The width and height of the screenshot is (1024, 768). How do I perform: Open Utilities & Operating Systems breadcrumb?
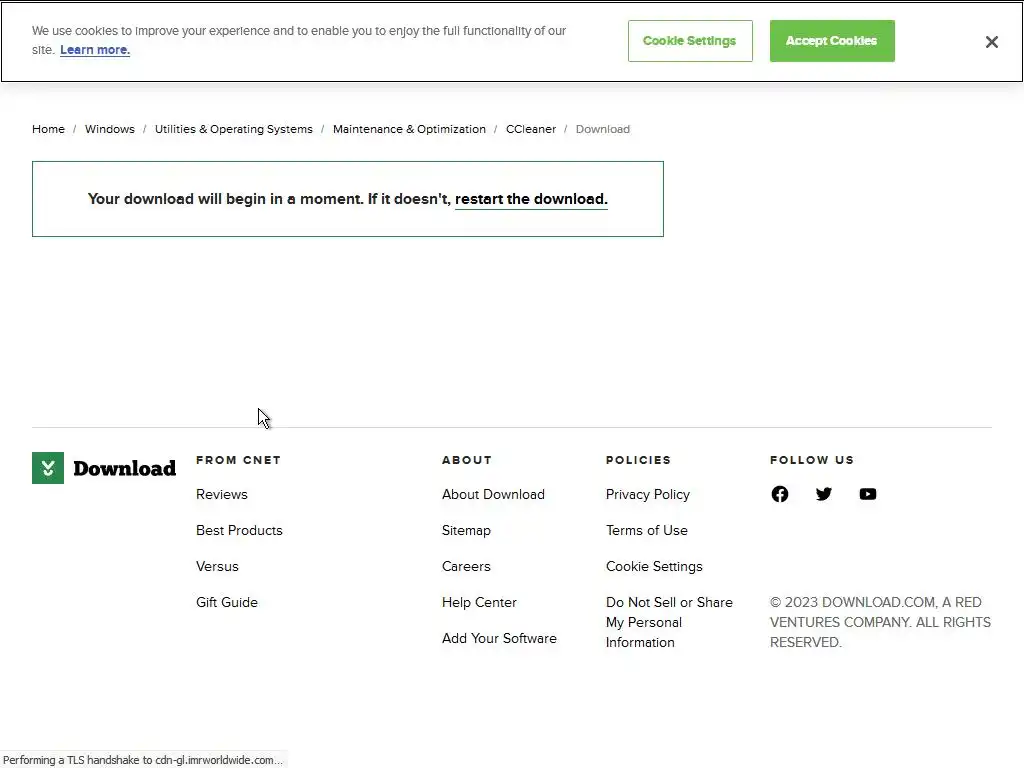(x=234, y=129)
